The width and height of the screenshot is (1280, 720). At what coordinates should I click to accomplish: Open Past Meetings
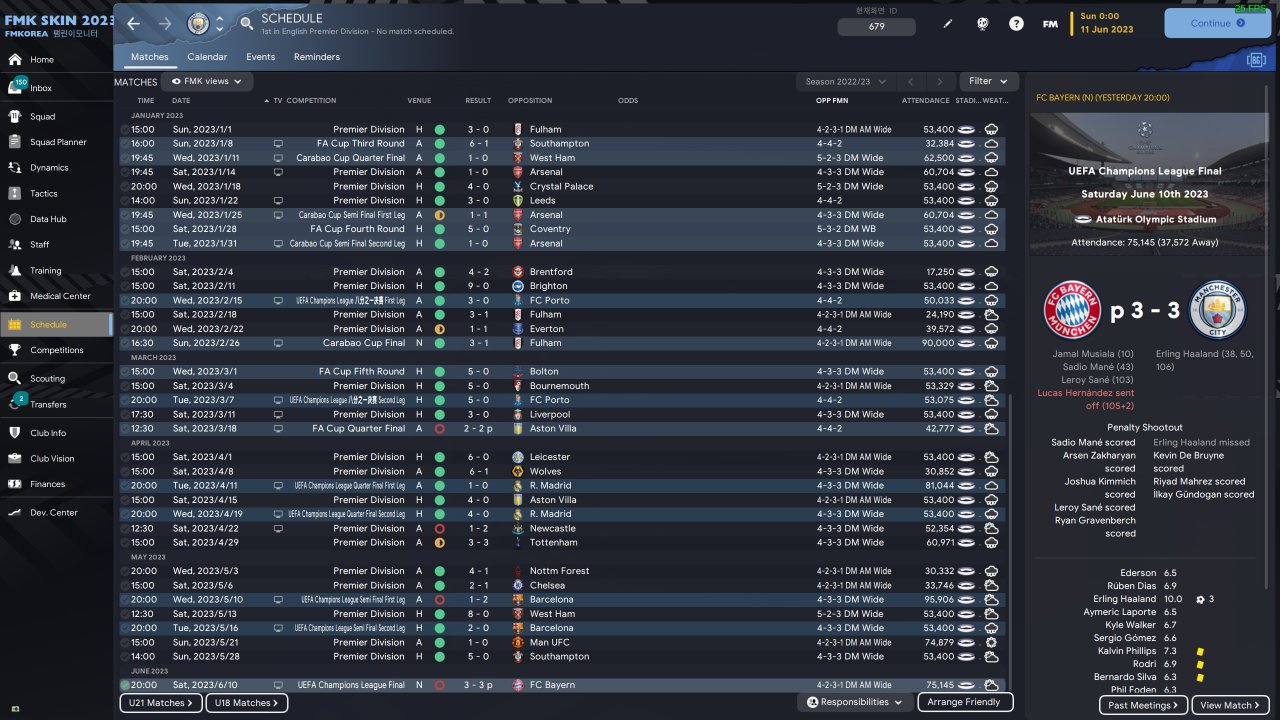[1144, 705]
